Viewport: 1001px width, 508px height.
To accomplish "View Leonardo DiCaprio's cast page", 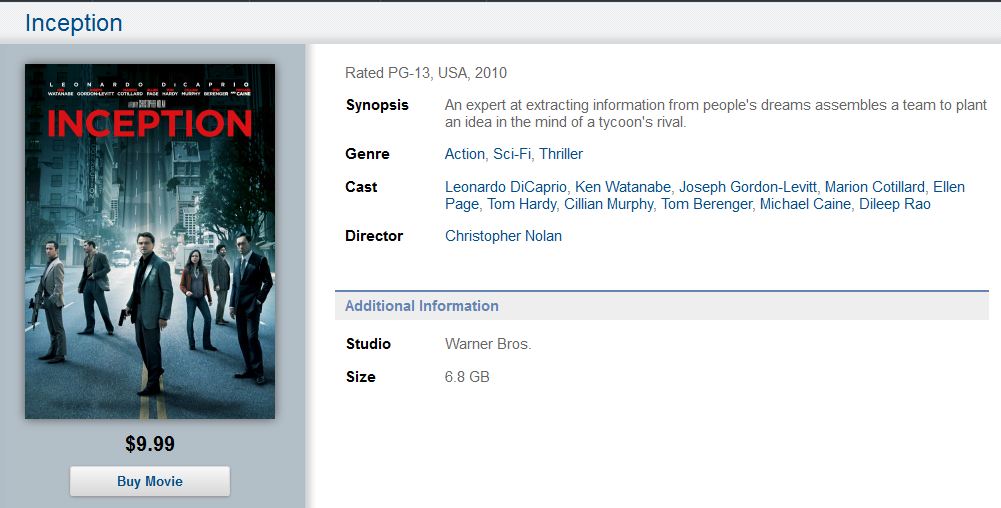I will [x=506, y=187].
